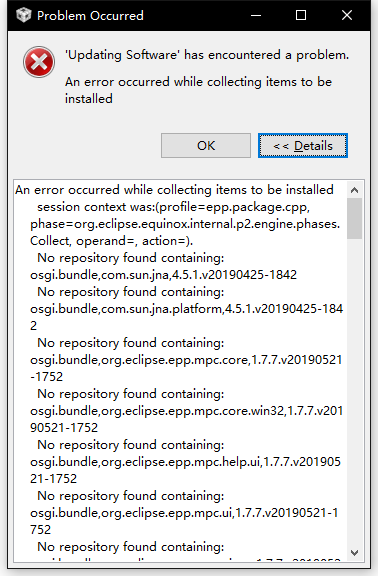This screenshot has height=576, width=378.
Task: Click the red error X icon
Action: (x=39, y=62)
